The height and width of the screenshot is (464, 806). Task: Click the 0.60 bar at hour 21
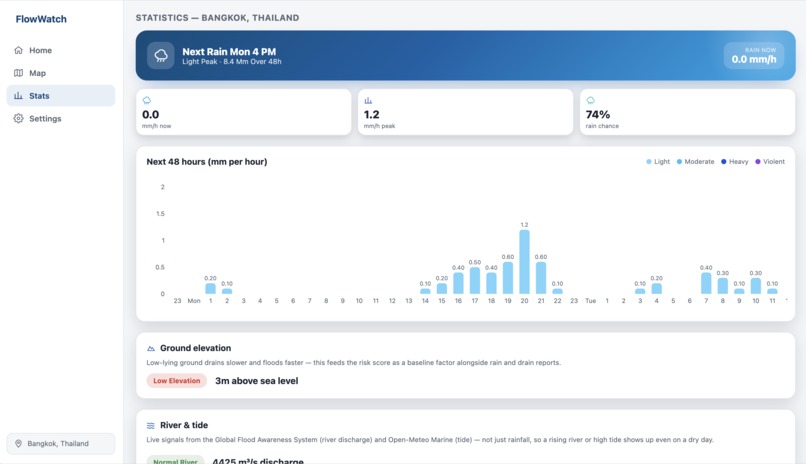(x=541, y=278)
